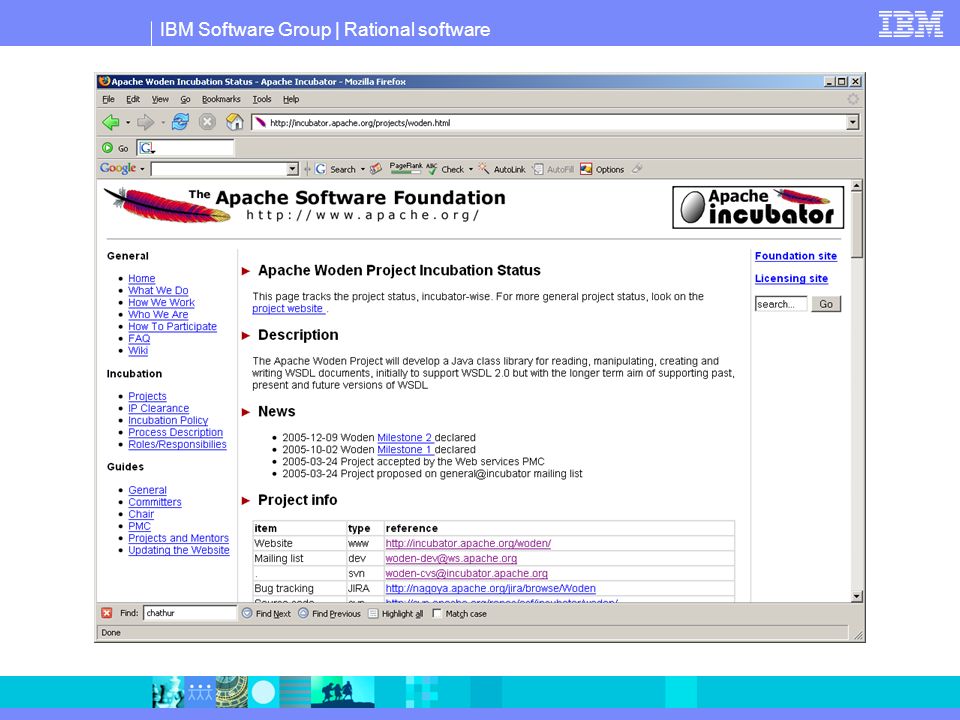Open the IP Clearance sidebar link

click(158, 408)
